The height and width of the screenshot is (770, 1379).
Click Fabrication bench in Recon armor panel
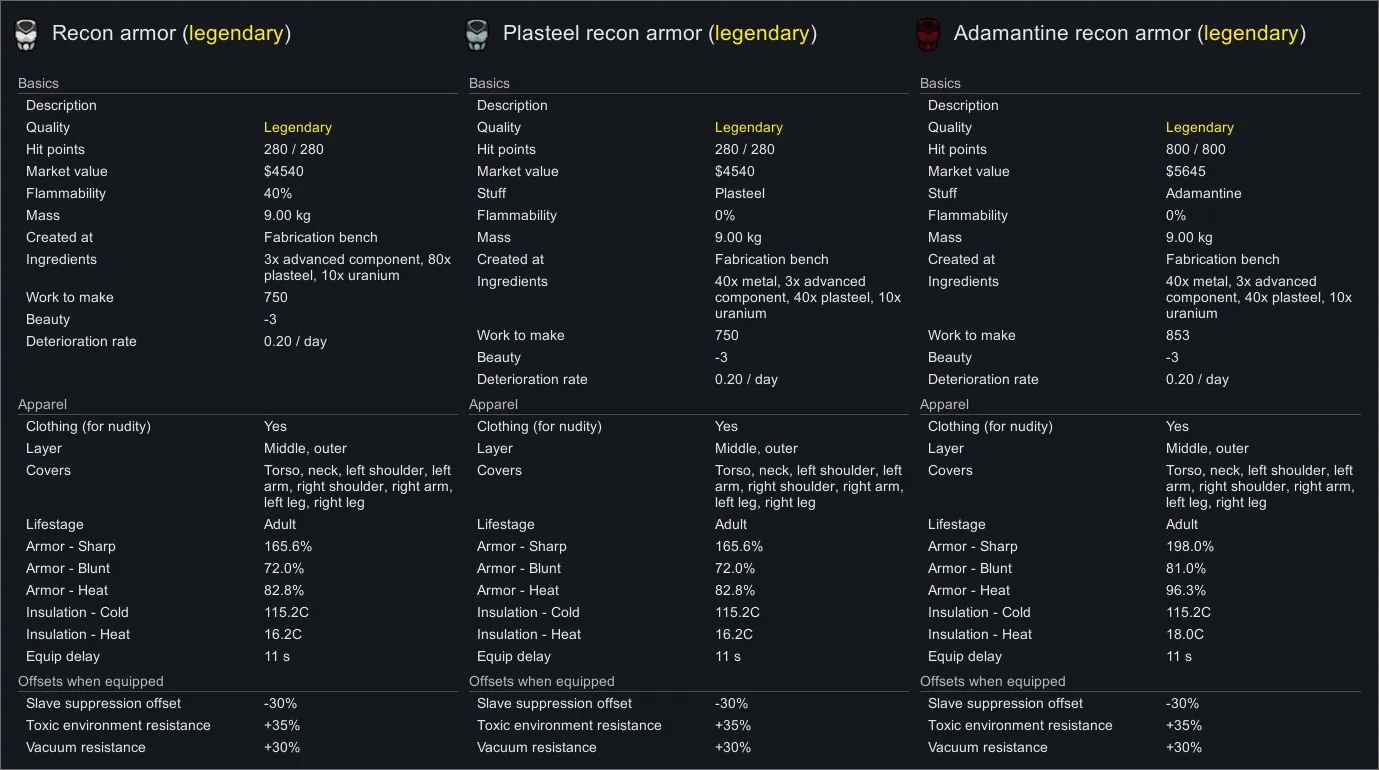click(x=320, y=237)
